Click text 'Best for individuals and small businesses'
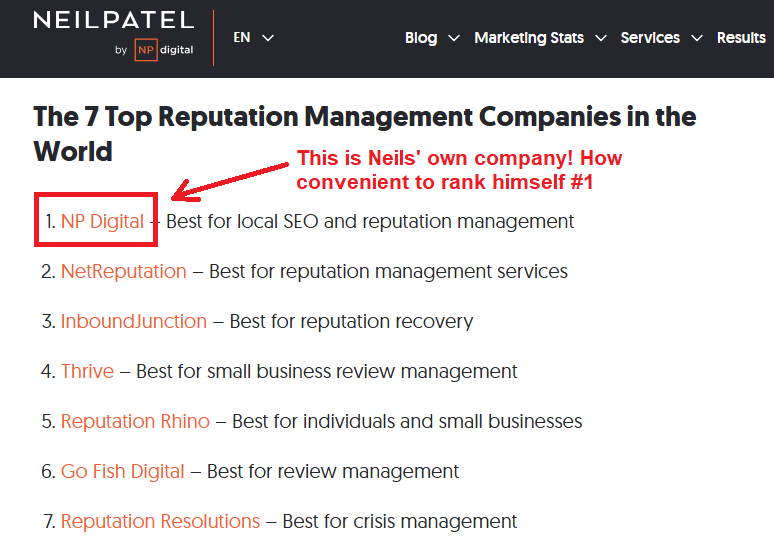The width and height of the screenshot is (774, 558). 407,421
